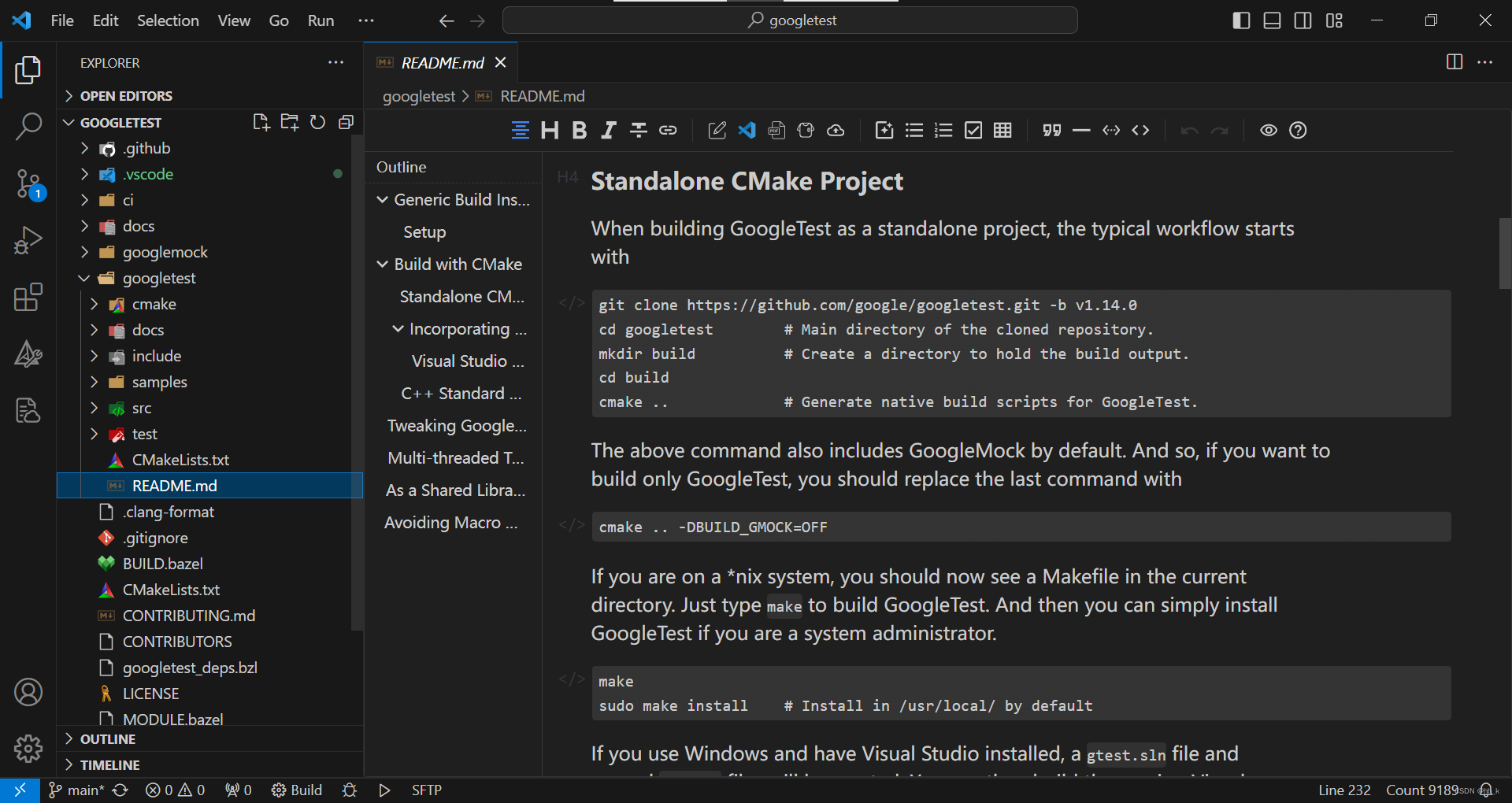
Task: Toggle Primary Side Bar layout button
Action: (1241, 20)
